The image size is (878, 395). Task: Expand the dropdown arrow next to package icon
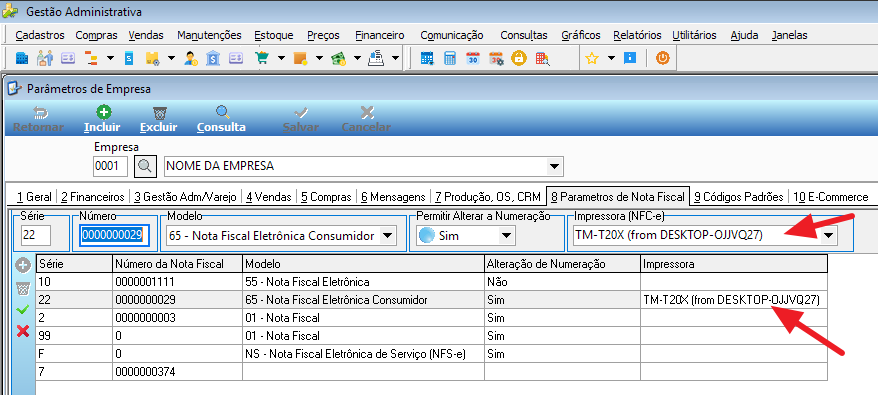(171, 58)
